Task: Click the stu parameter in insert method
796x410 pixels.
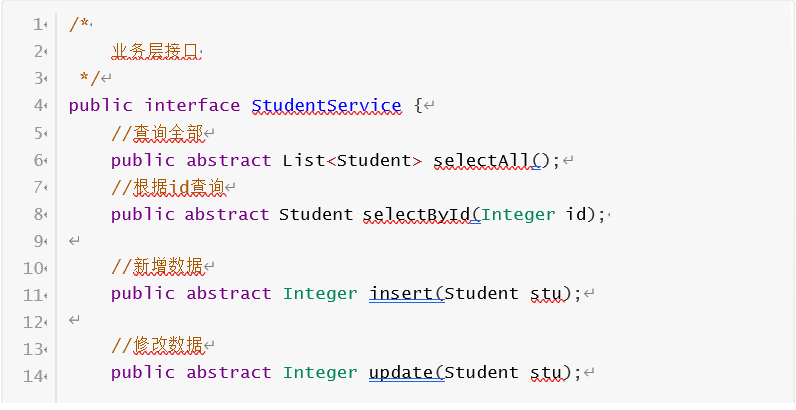Action: (545, 293)
